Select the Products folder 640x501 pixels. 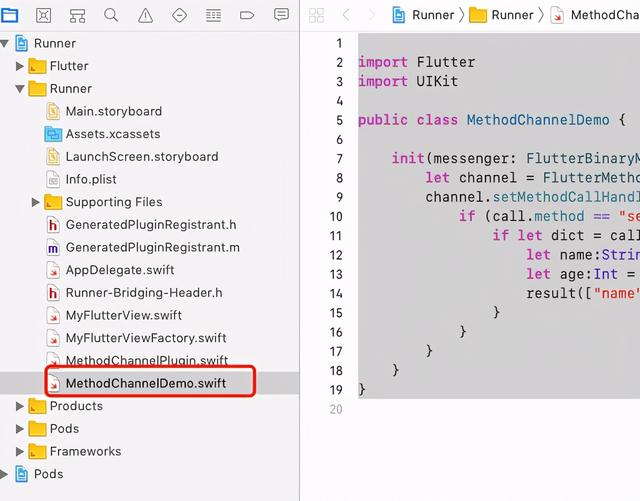[x=76, y=406]
